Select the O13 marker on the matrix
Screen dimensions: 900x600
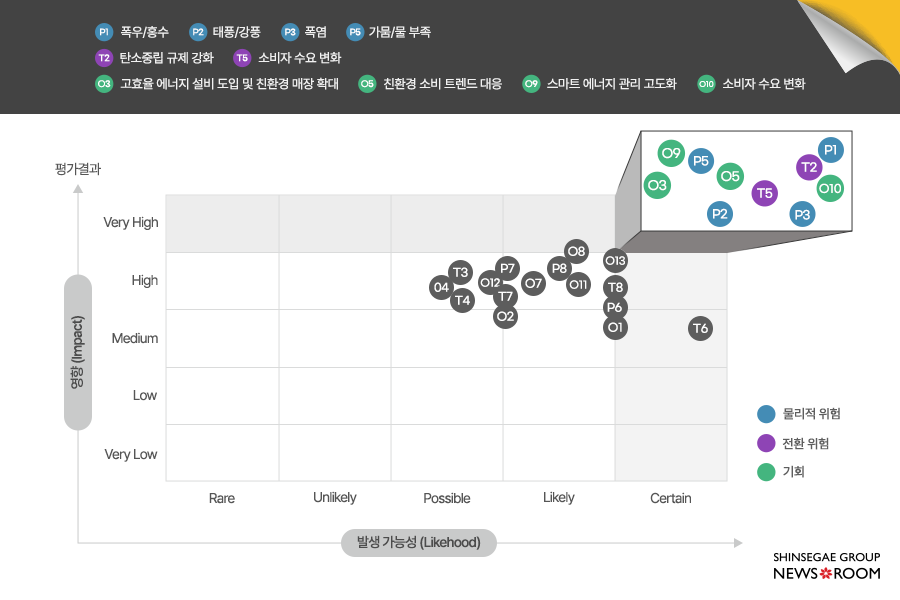tap(615, 261)
